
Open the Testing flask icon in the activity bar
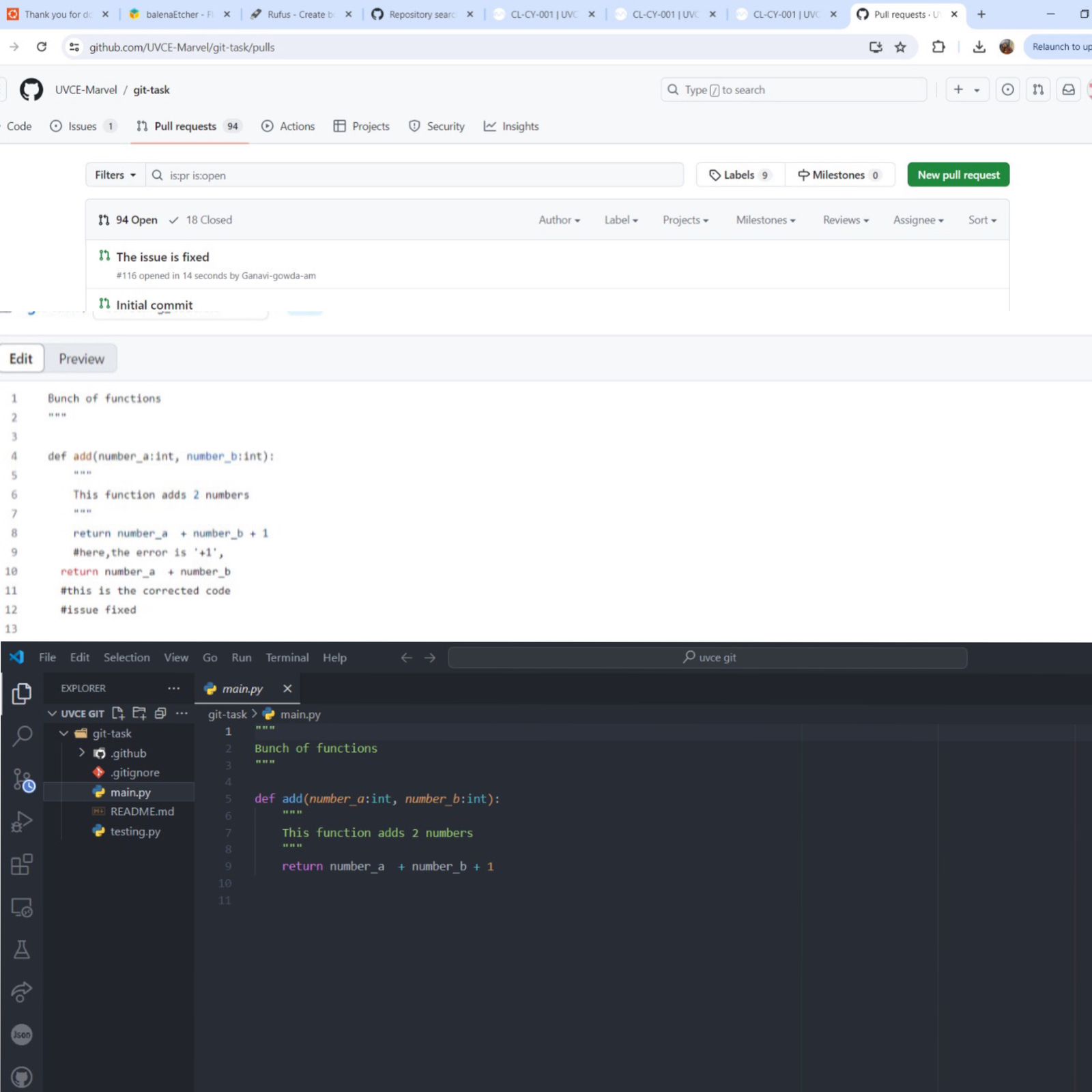[x=22, y=949]
